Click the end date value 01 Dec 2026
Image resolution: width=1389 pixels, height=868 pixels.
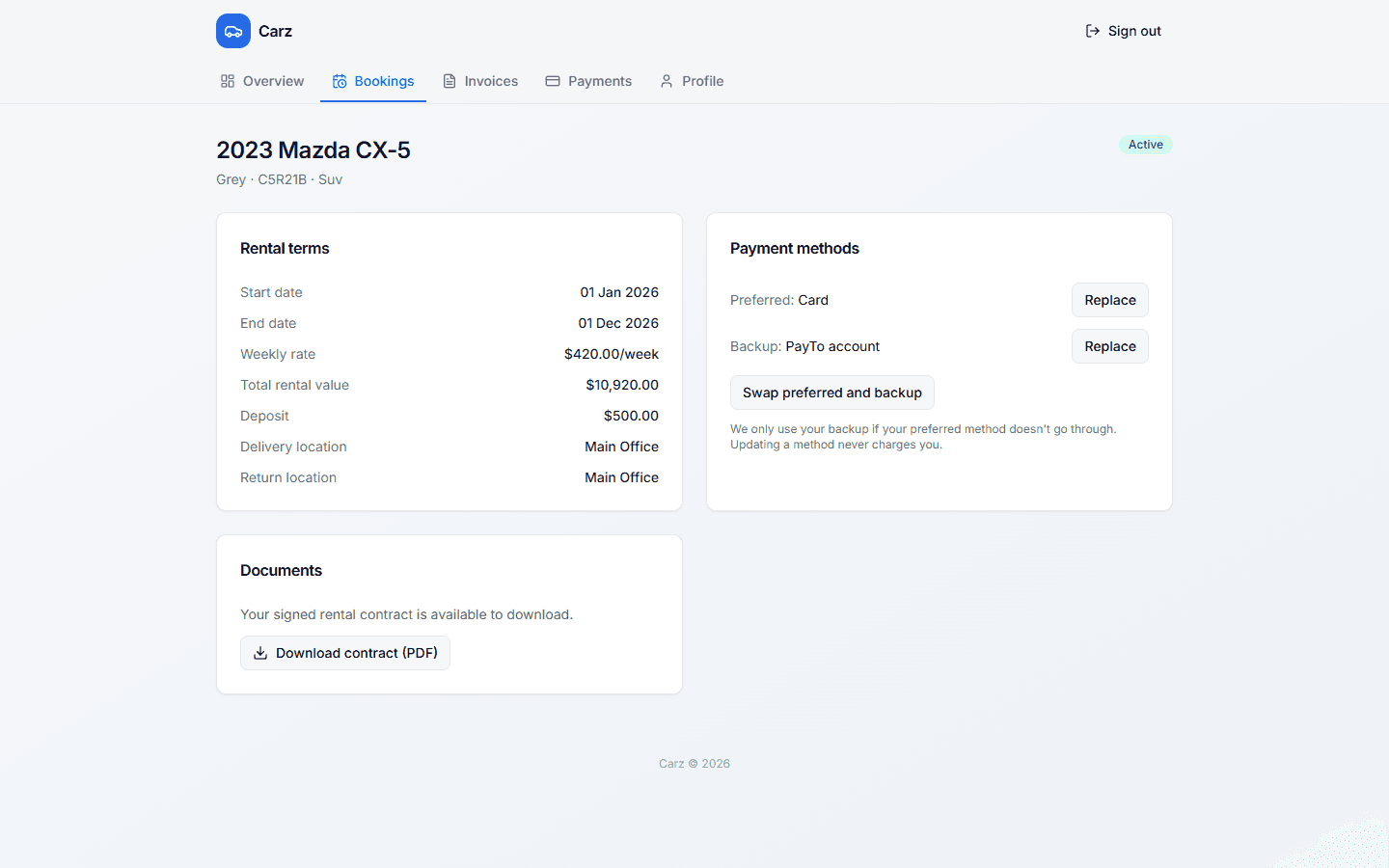tap(618, 323)
